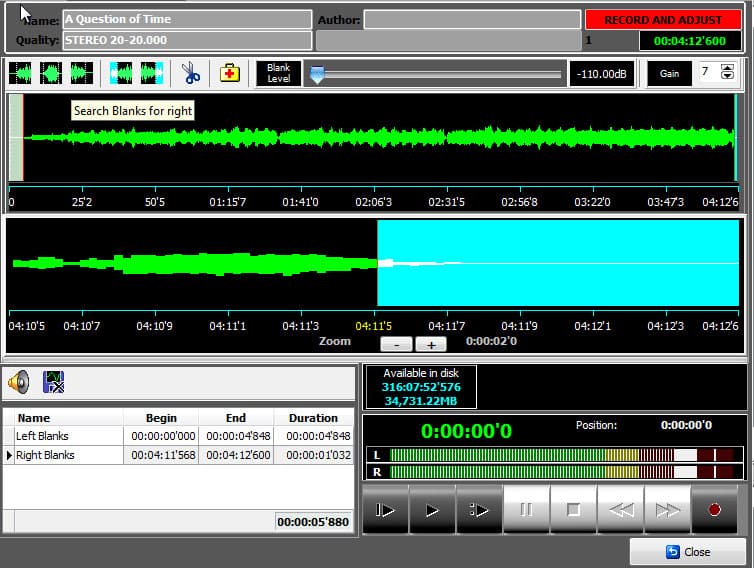Click the Name column header
The image size is (754, 569).
click(69, 417)
